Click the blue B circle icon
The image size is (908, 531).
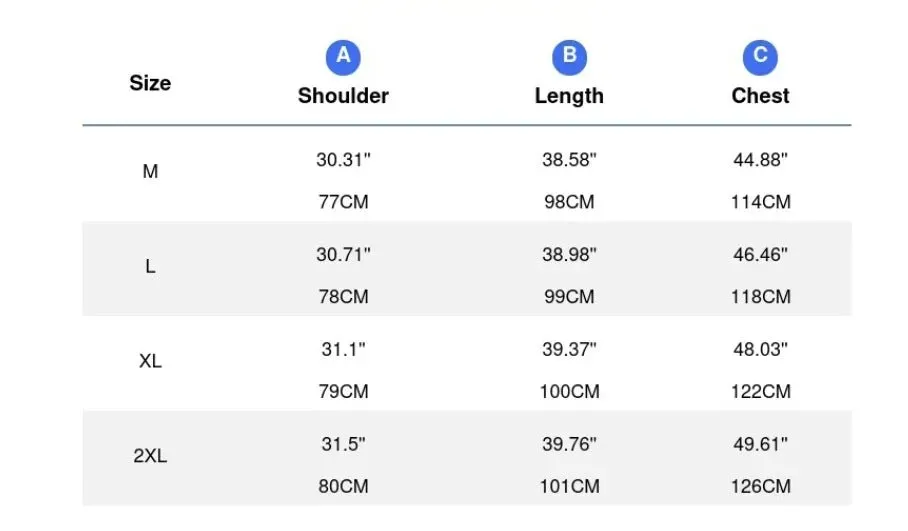coord(569,57)
